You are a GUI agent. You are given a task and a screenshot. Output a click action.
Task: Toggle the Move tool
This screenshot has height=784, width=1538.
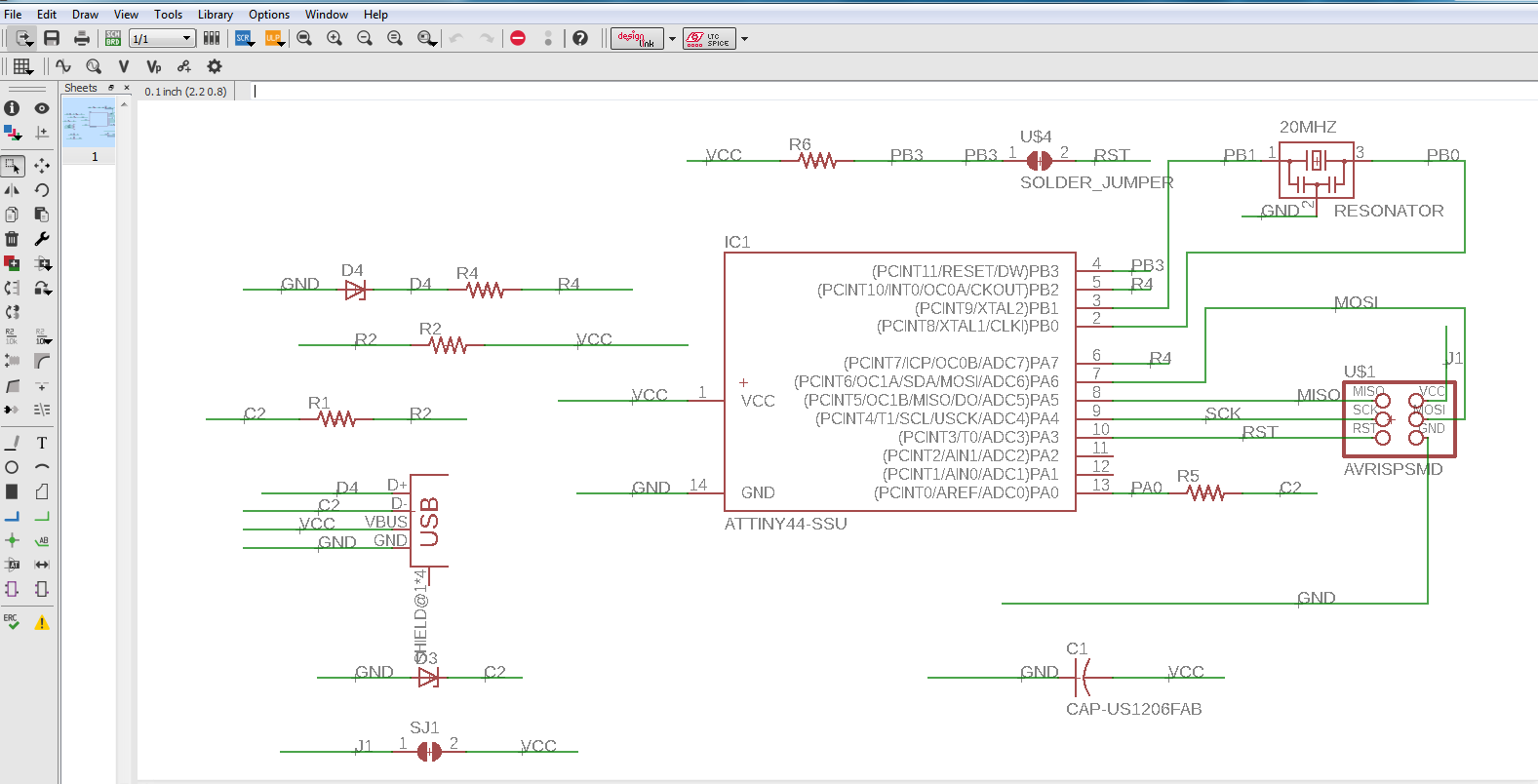[42, 166]
